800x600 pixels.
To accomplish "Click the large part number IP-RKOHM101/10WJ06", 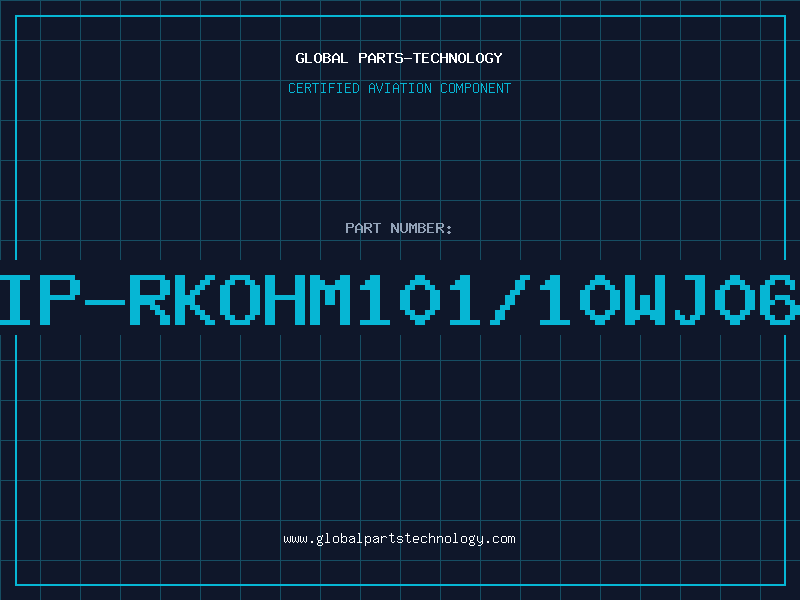I will (x=400, y=299).
